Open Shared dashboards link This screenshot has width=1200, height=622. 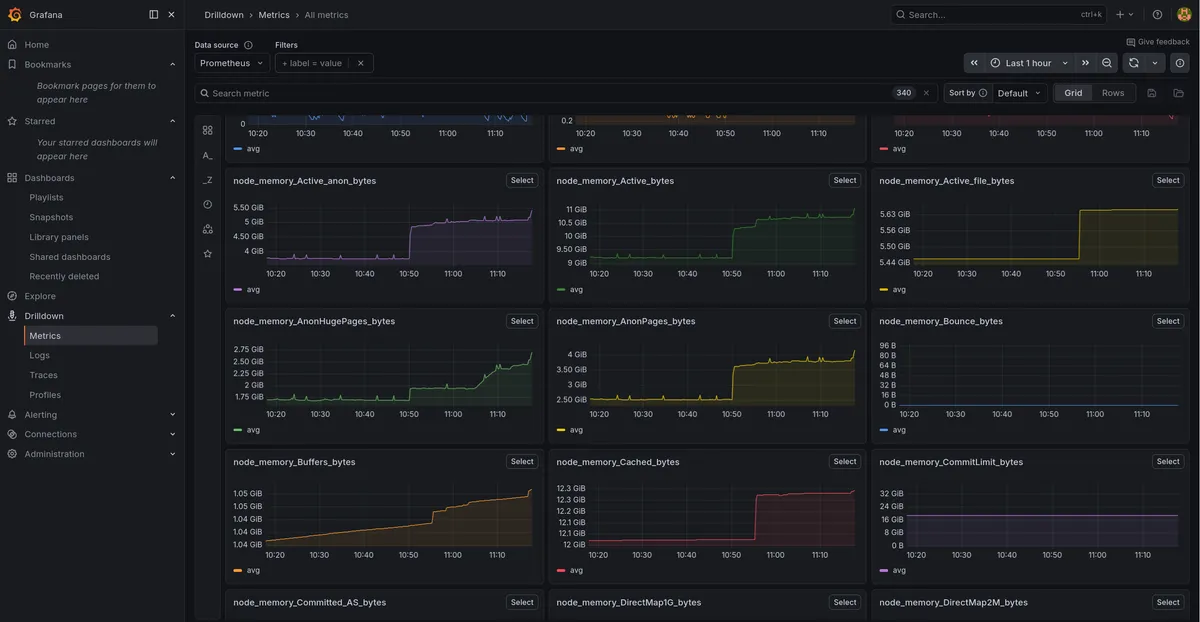click(x=70, y=257)
